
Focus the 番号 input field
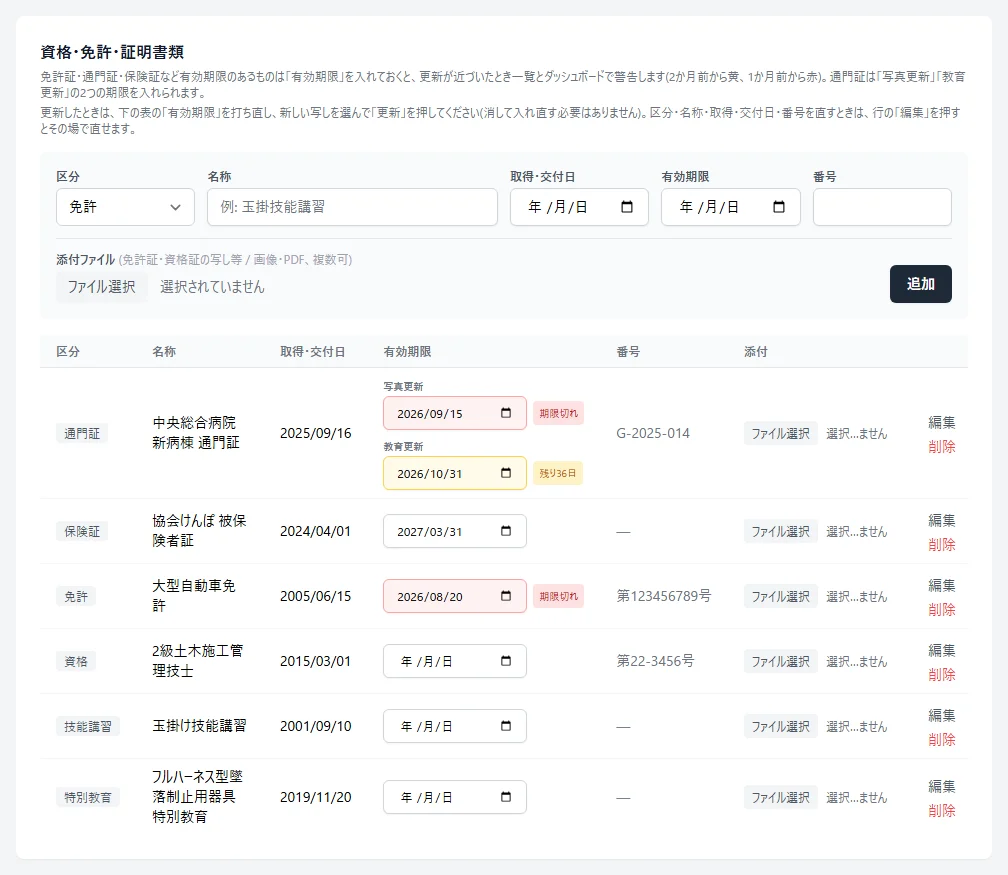[x=882, y=207]
